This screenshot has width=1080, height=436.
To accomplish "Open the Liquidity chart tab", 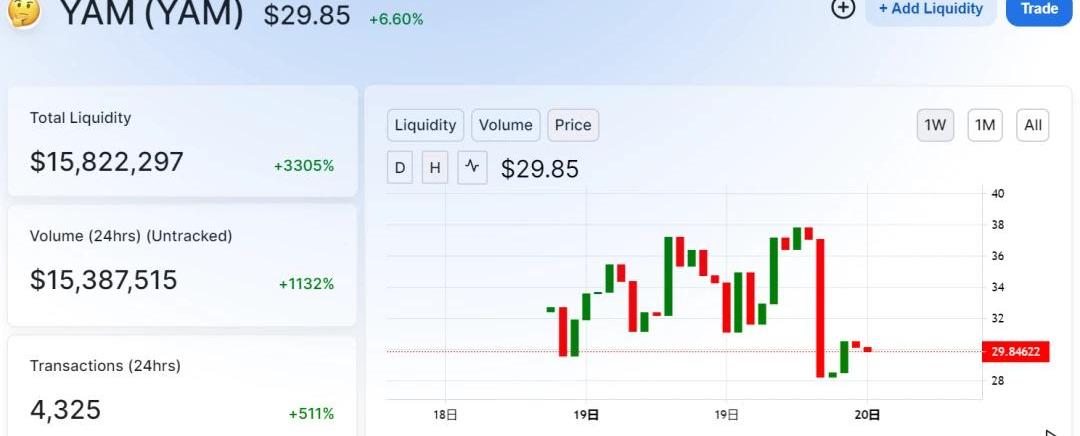I will coord(426,125).
